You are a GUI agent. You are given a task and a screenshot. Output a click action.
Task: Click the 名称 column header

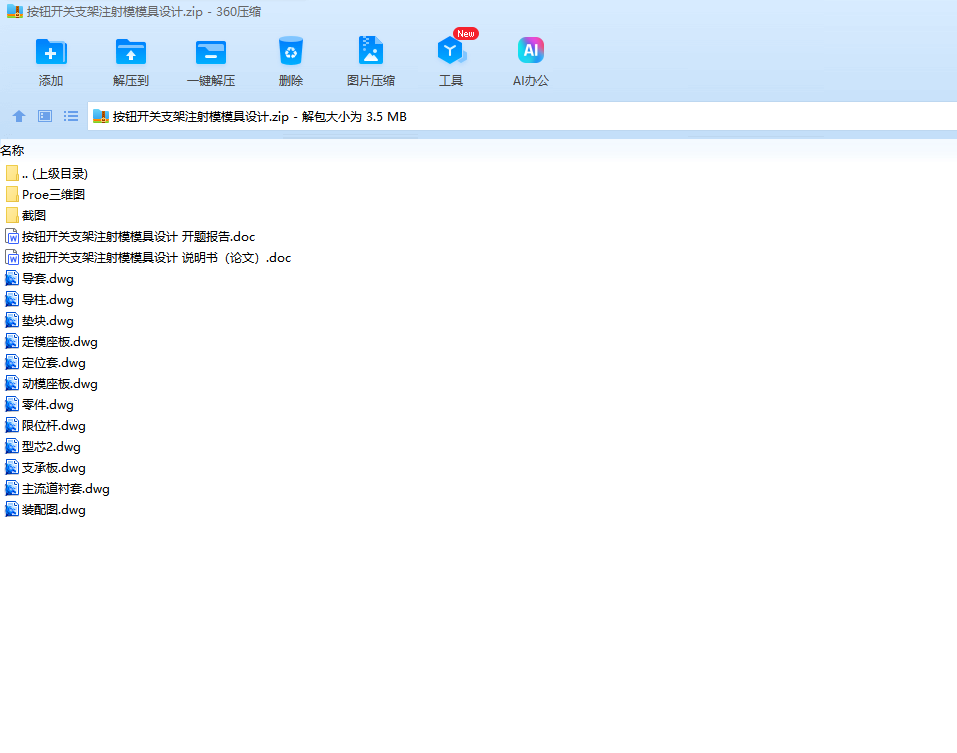click(x=12, y=150)
